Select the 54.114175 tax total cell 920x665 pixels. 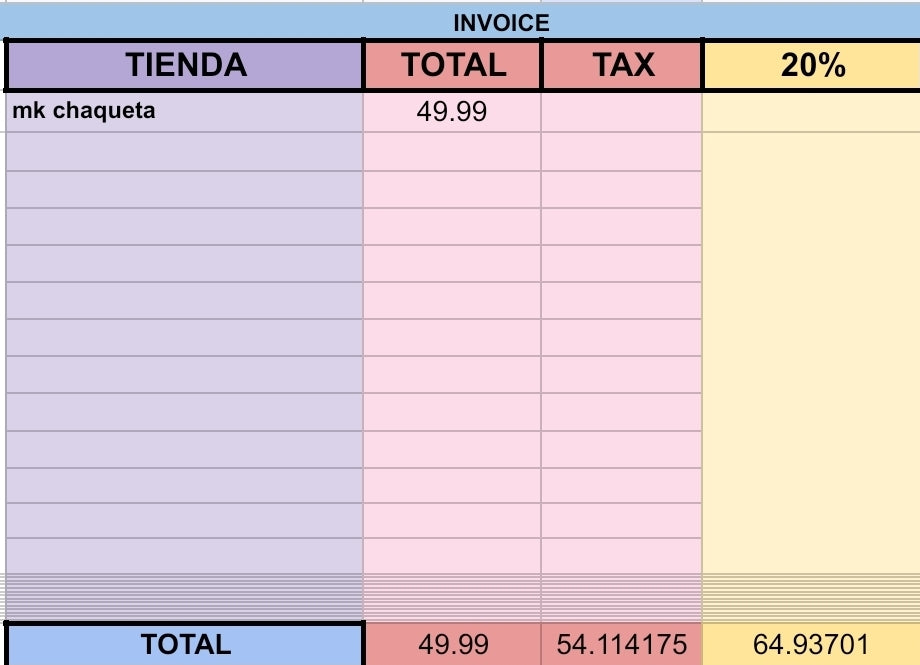pos(622,644)
